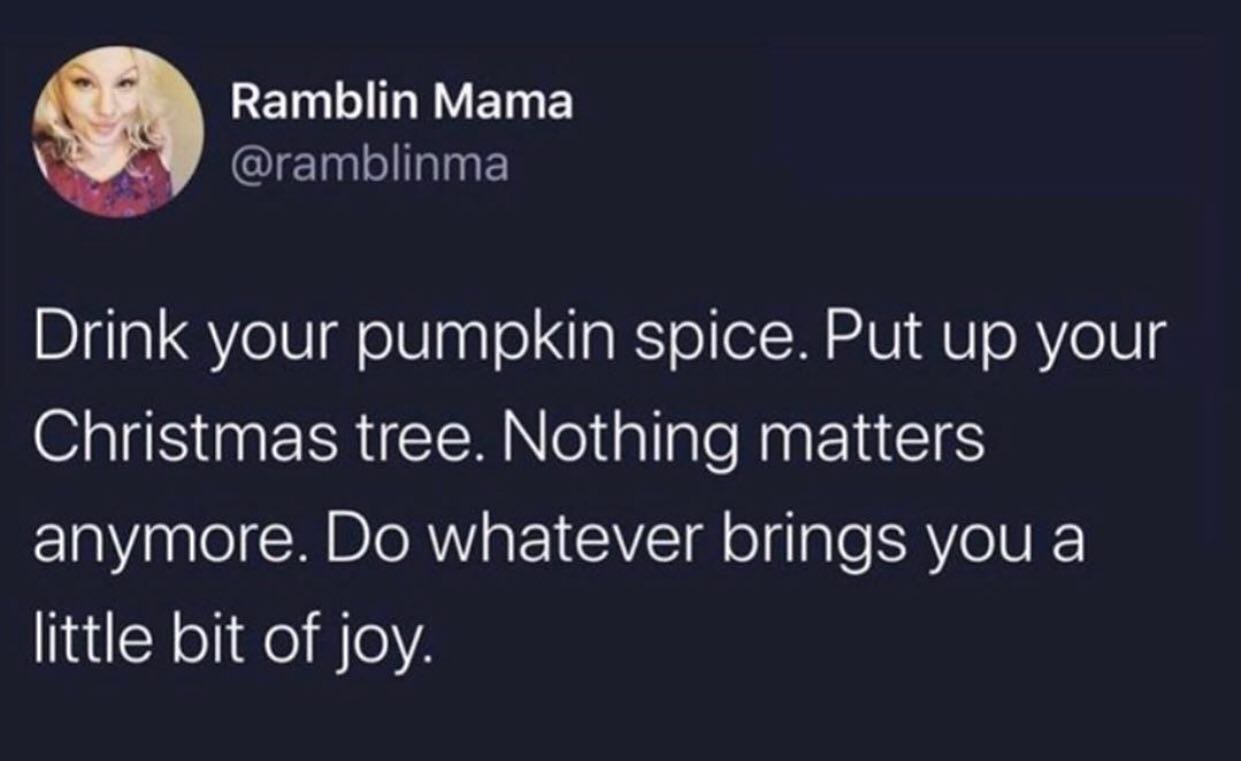Select the word "joy" ending the tweet
This screenshot has width=1241, height=761.
pyautogui.click(x=392, y=645)
